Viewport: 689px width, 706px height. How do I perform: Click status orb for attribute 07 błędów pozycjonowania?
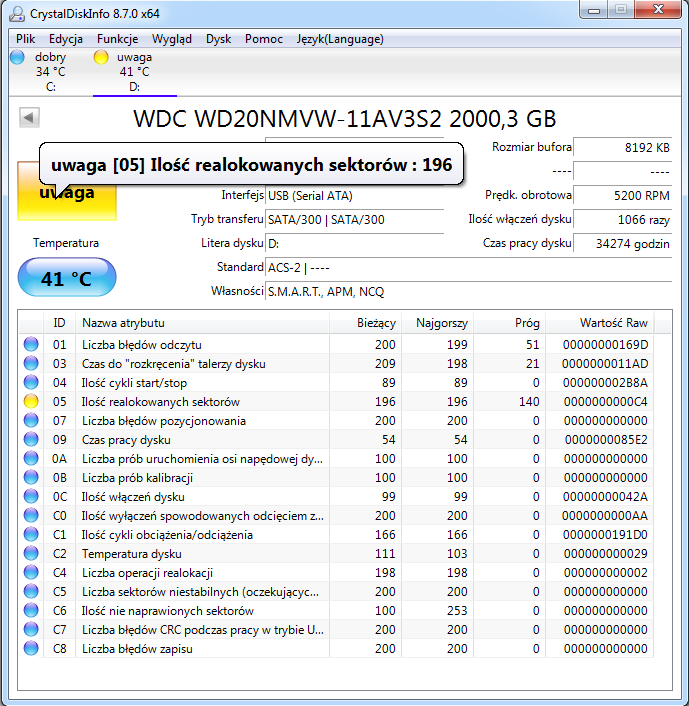tap(31, 420)
